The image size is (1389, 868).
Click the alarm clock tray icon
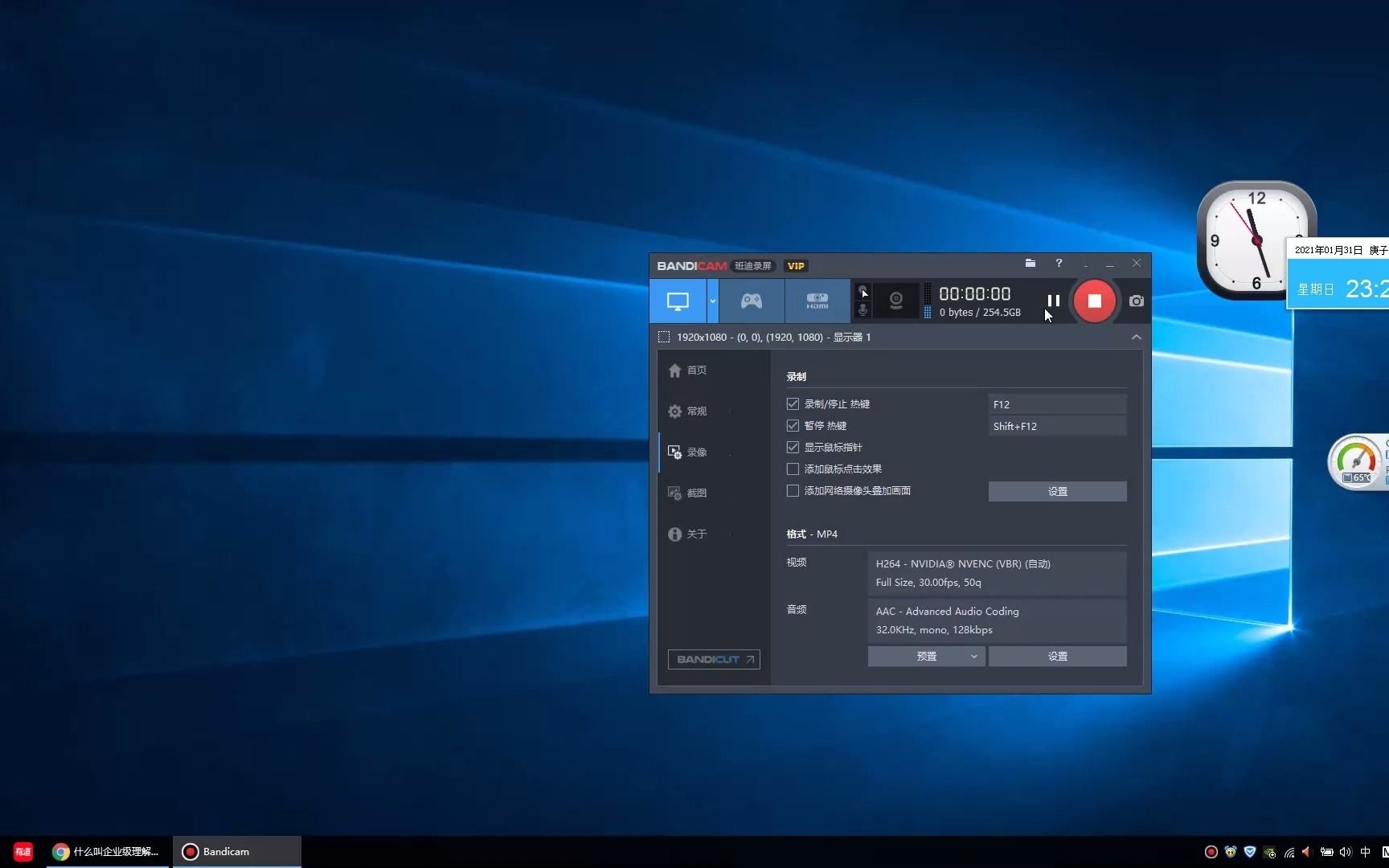point(1230,852)
